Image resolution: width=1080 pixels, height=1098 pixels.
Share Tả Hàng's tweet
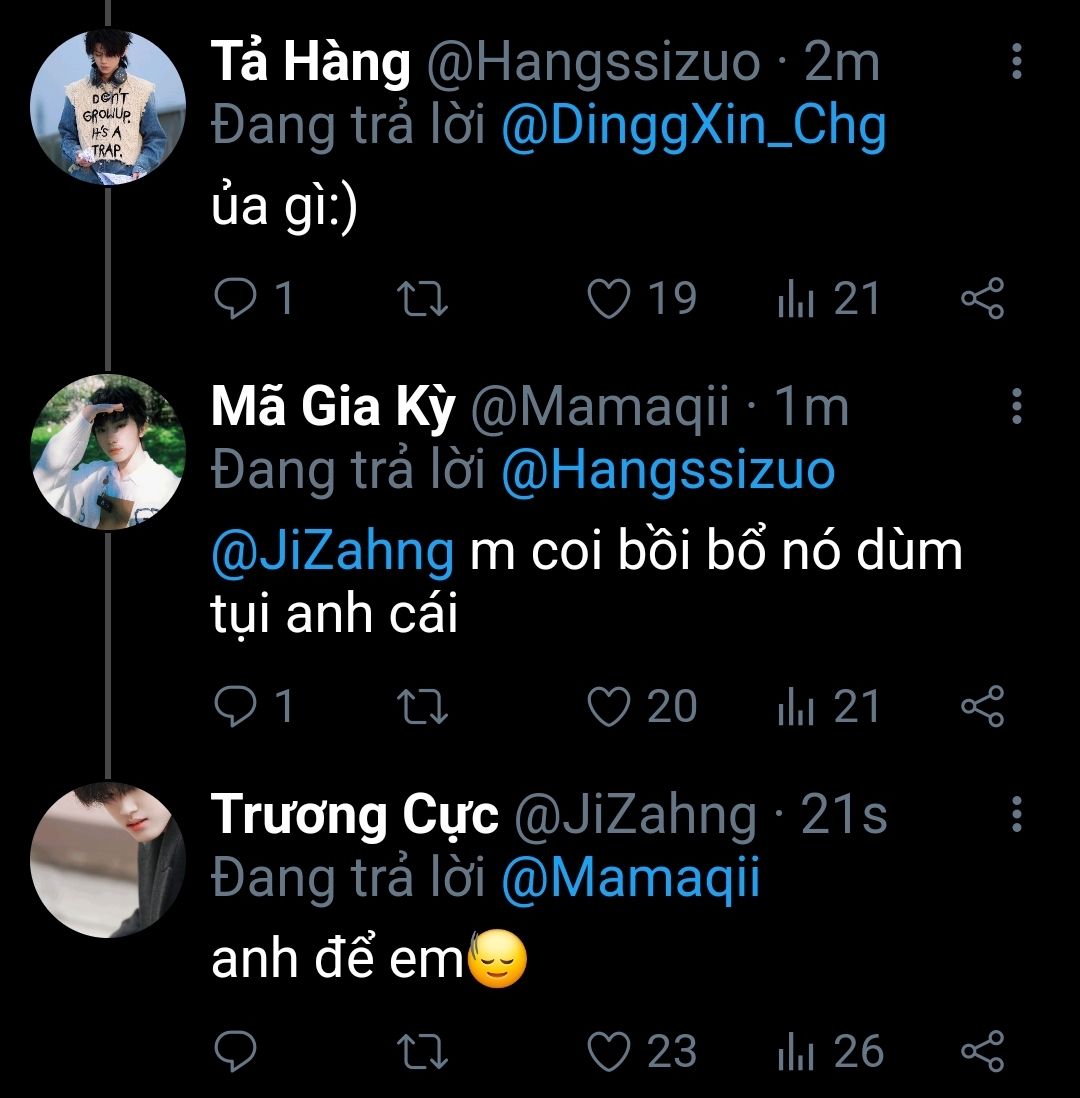pyautogui.click(x=982, y=299)
